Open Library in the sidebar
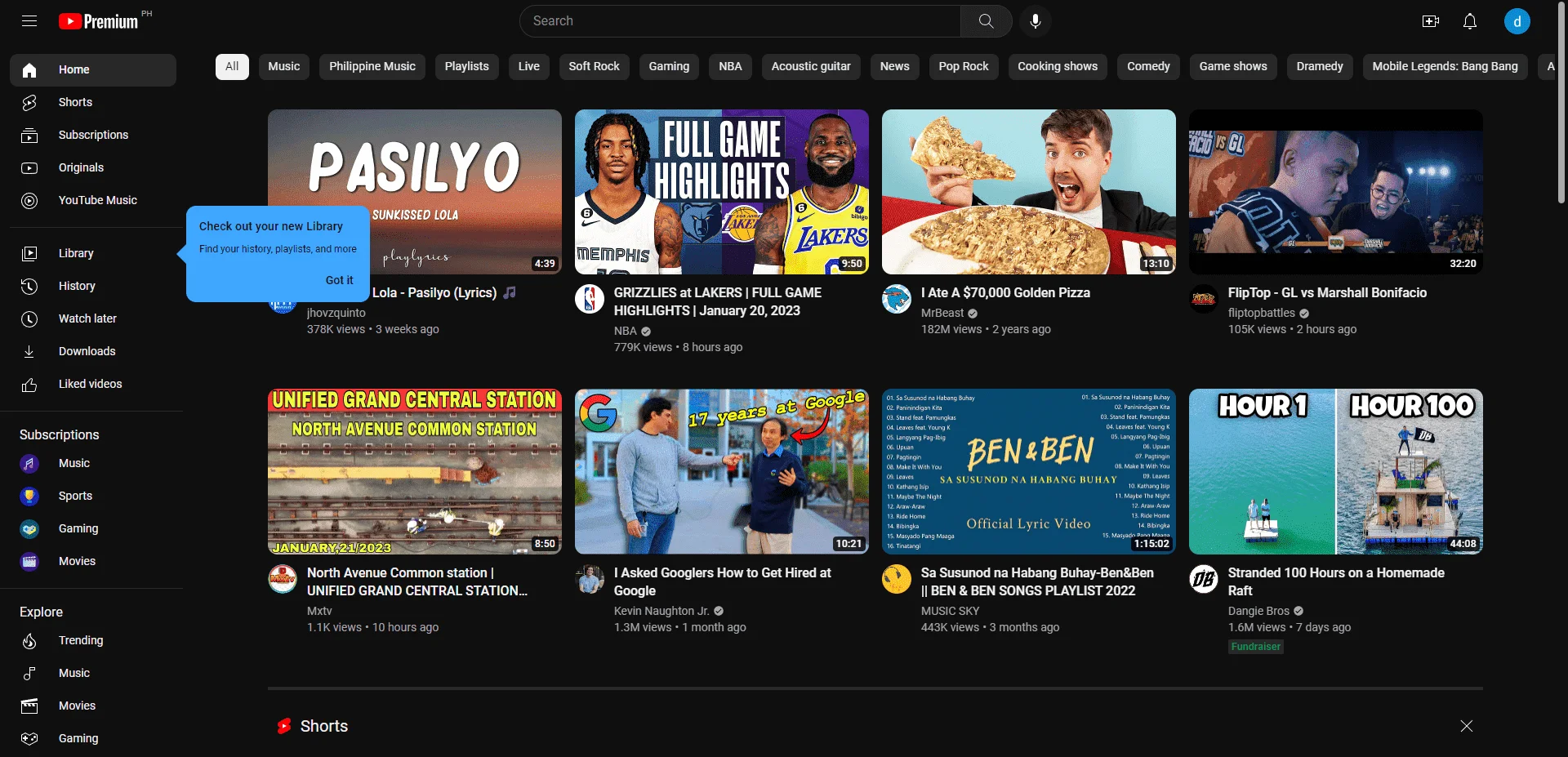 coord(93,254)
